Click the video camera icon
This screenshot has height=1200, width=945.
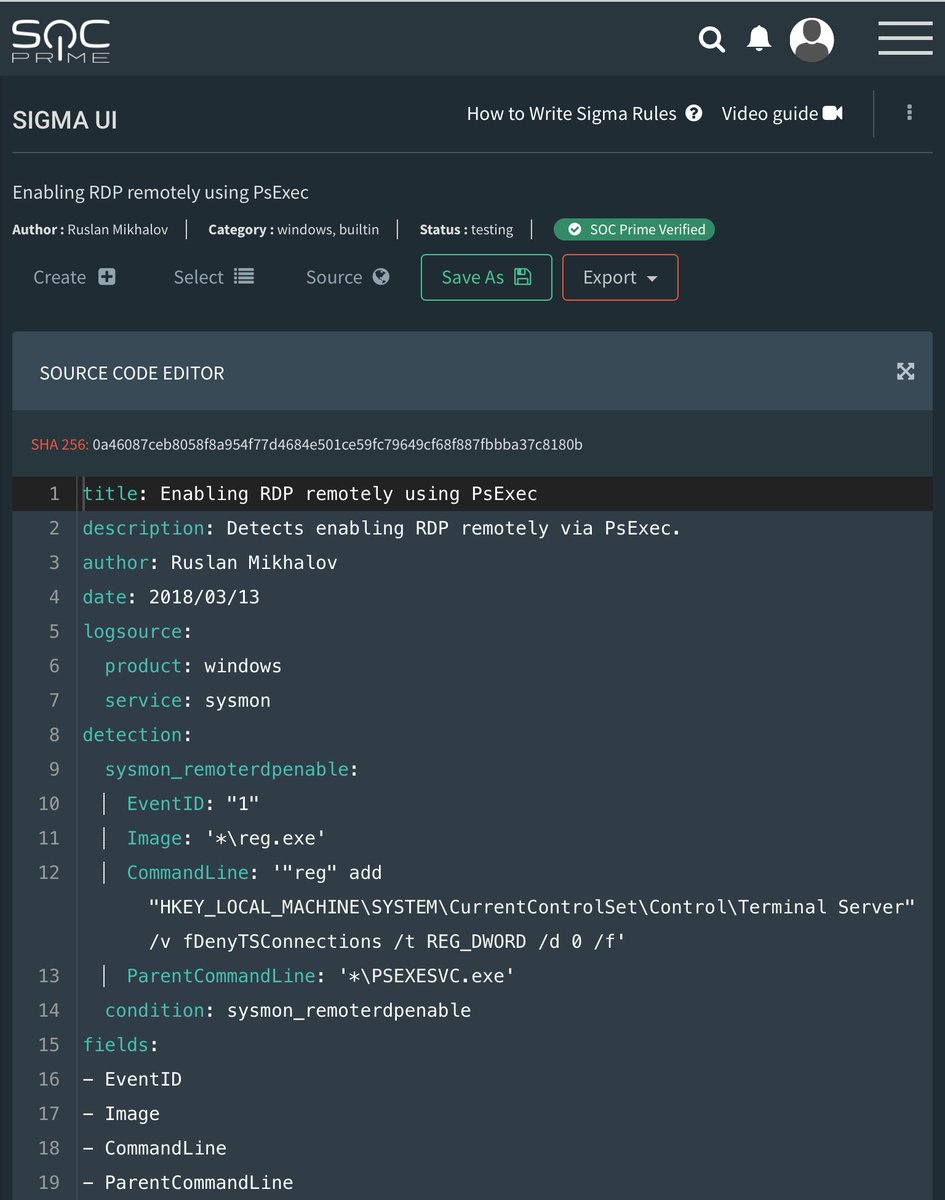tap(833, 113)
